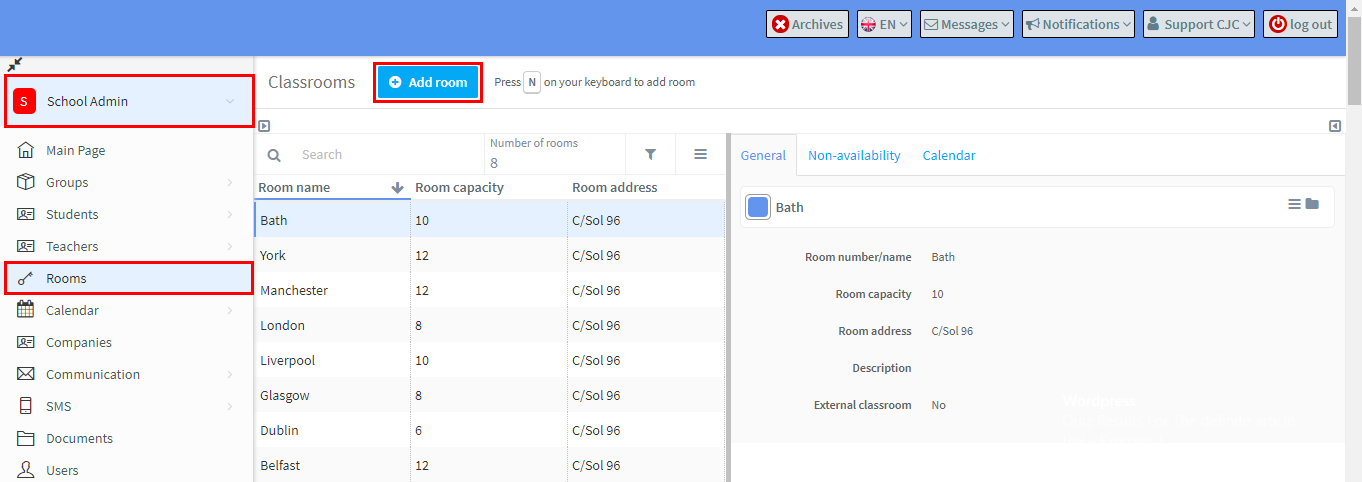Expand the School Admin role selector
The height and width of the screenshot is (482, 1362).
[129, 101]
